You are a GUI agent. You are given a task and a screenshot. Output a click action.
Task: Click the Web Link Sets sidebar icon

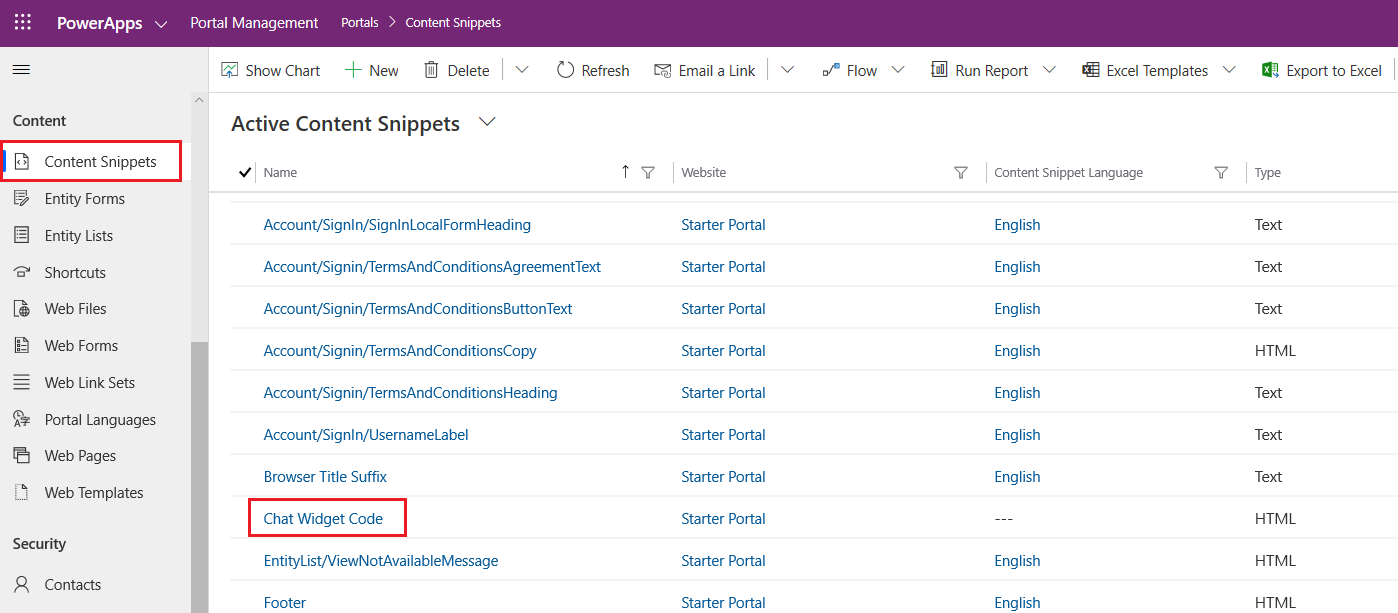click(22, 383)
